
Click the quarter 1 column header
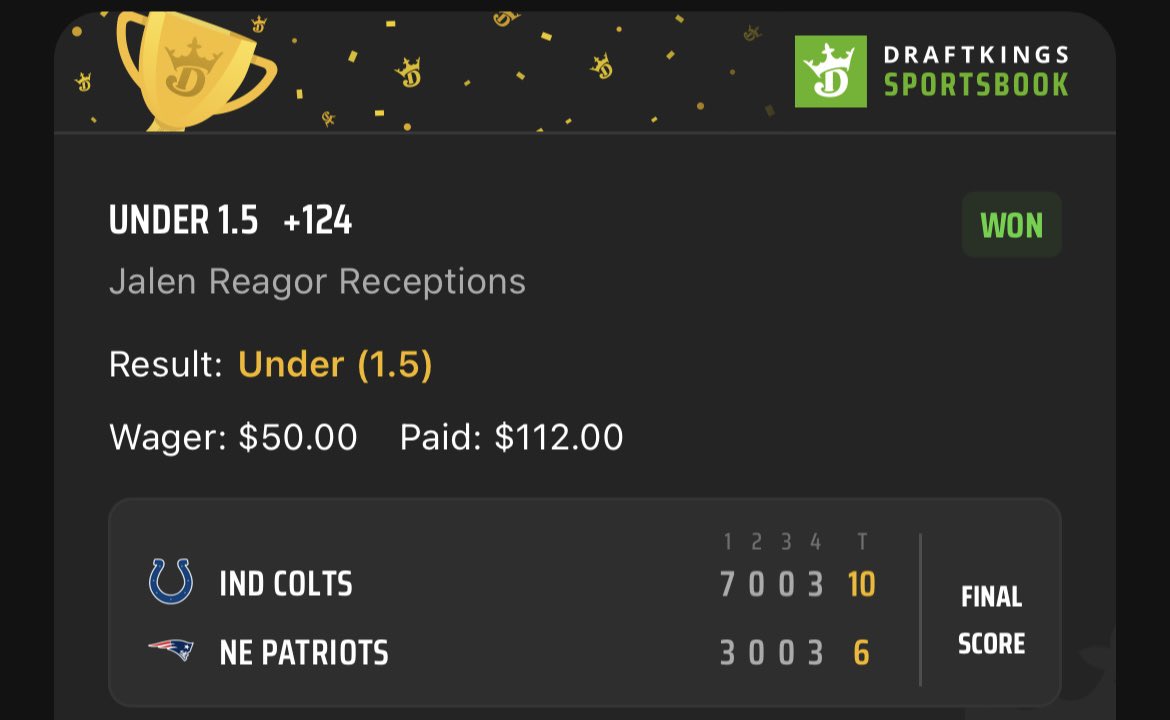728,542
